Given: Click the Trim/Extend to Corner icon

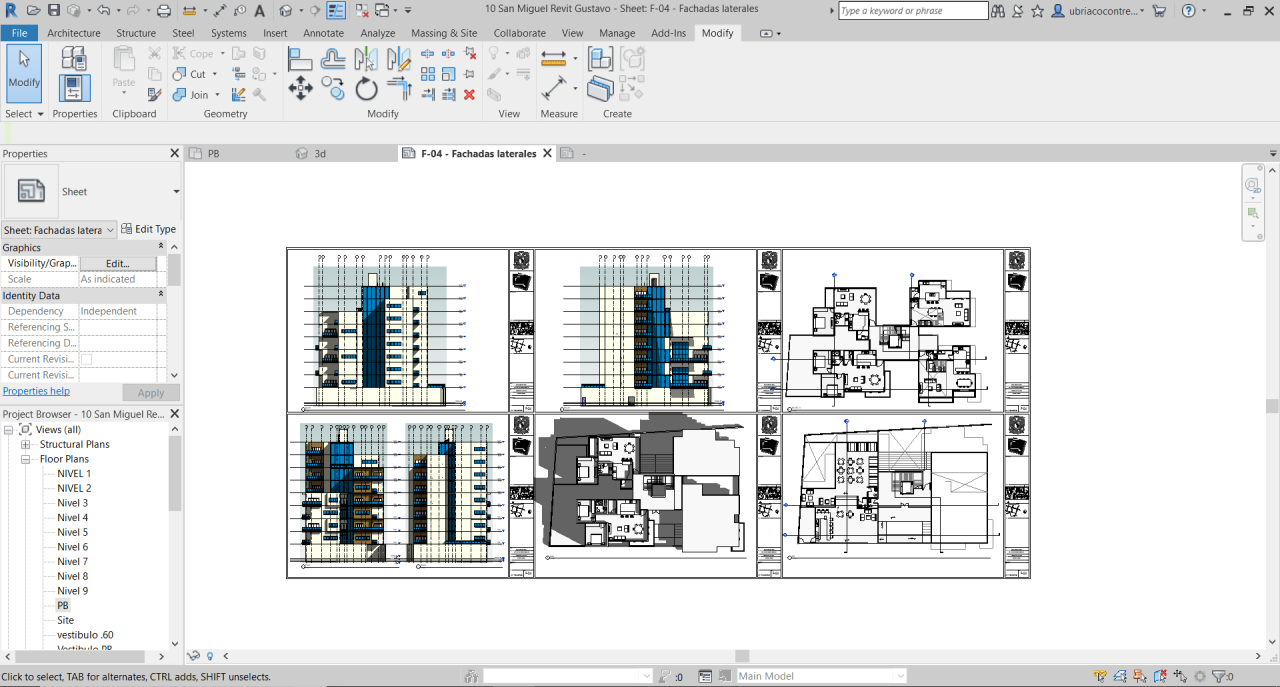Looking at the screenshot, I should point(400,88).
